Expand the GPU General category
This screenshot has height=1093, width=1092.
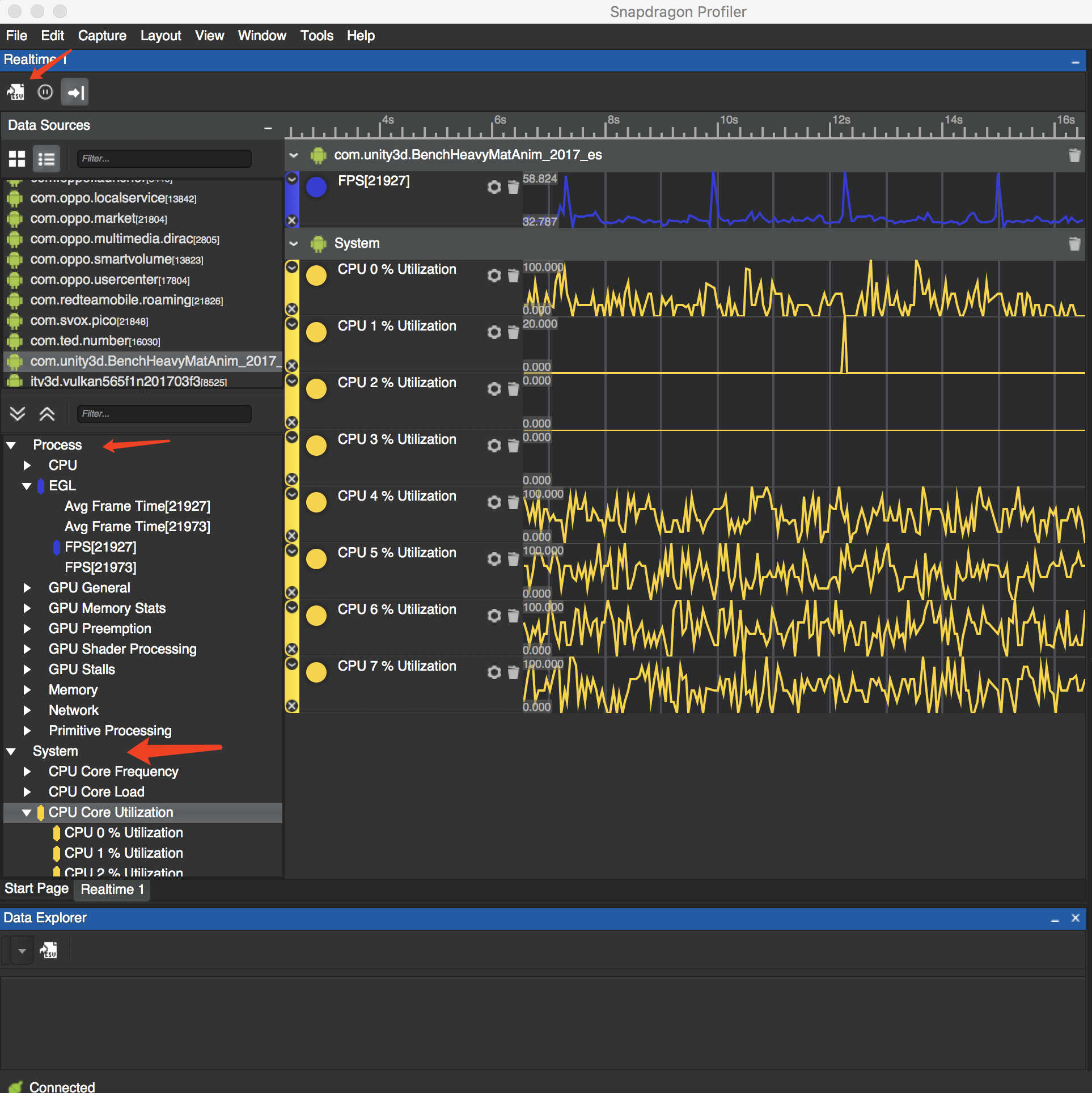[27, 588]
